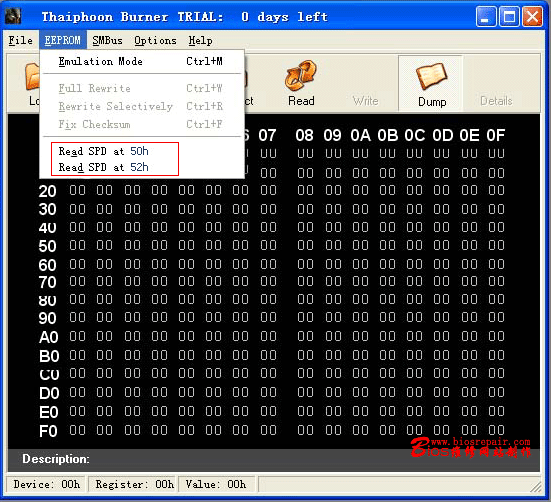Image resolution: width=551 pixels, height=502 pixels.
Task: Click row label 50 in hex dump
Action: (47, 246)
